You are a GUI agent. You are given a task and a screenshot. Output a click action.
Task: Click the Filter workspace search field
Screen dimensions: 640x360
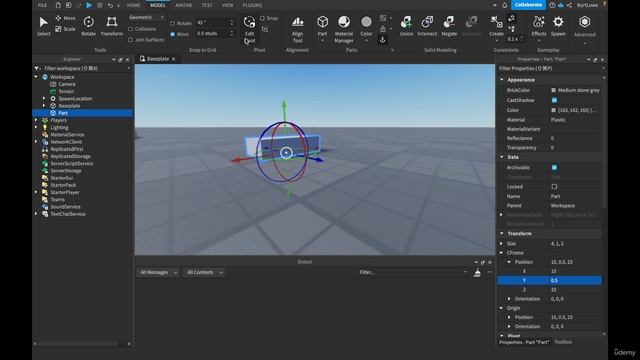[84, 69]
